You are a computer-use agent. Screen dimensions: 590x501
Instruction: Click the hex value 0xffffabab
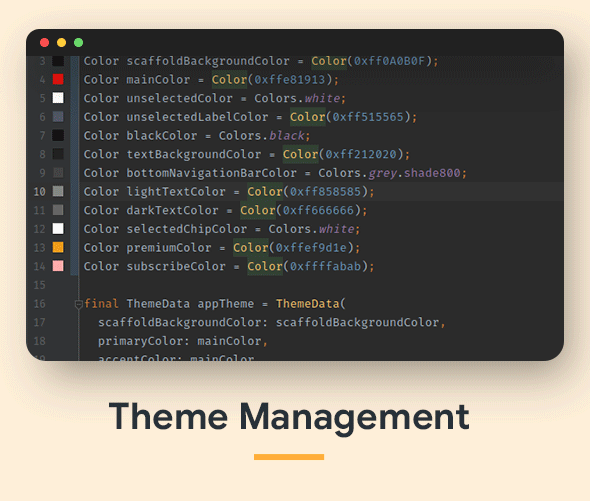pyautogui.click(x=325, y=266)
